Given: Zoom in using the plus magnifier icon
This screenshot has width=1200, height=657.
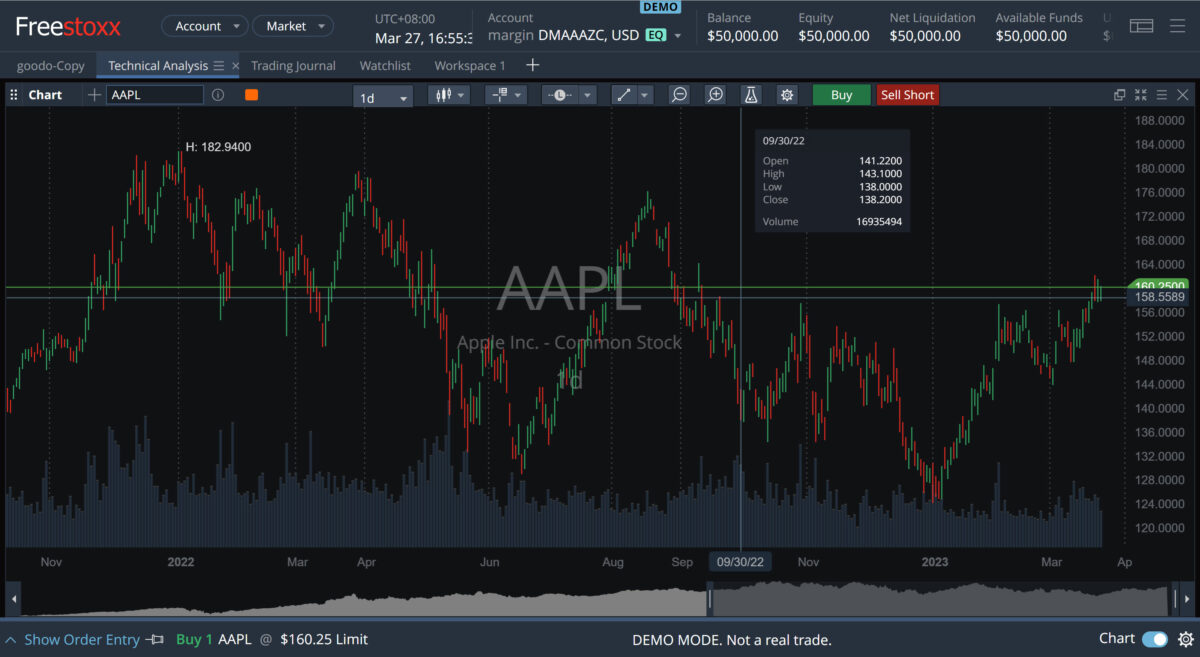Looking at the screenshot, I should (x=716, y=95).
